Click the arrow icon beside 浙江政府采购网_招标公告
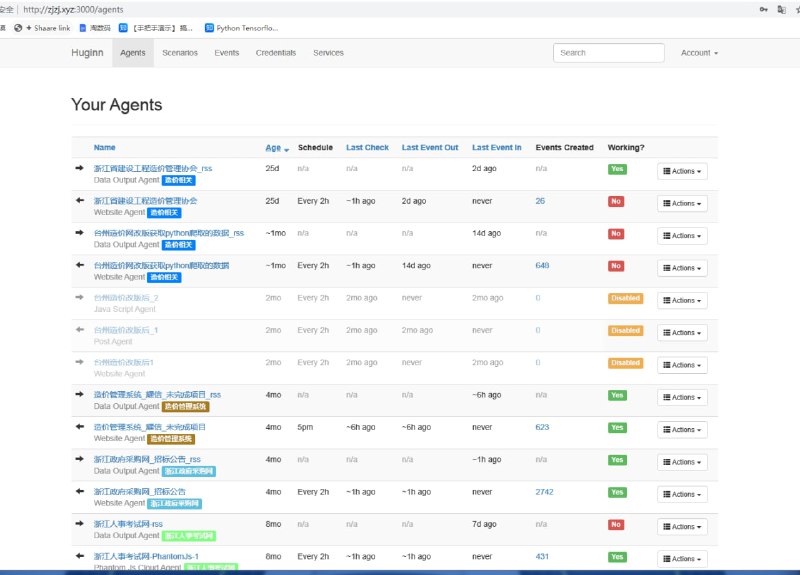The image size is (800, 575). (x=80, y=491)
